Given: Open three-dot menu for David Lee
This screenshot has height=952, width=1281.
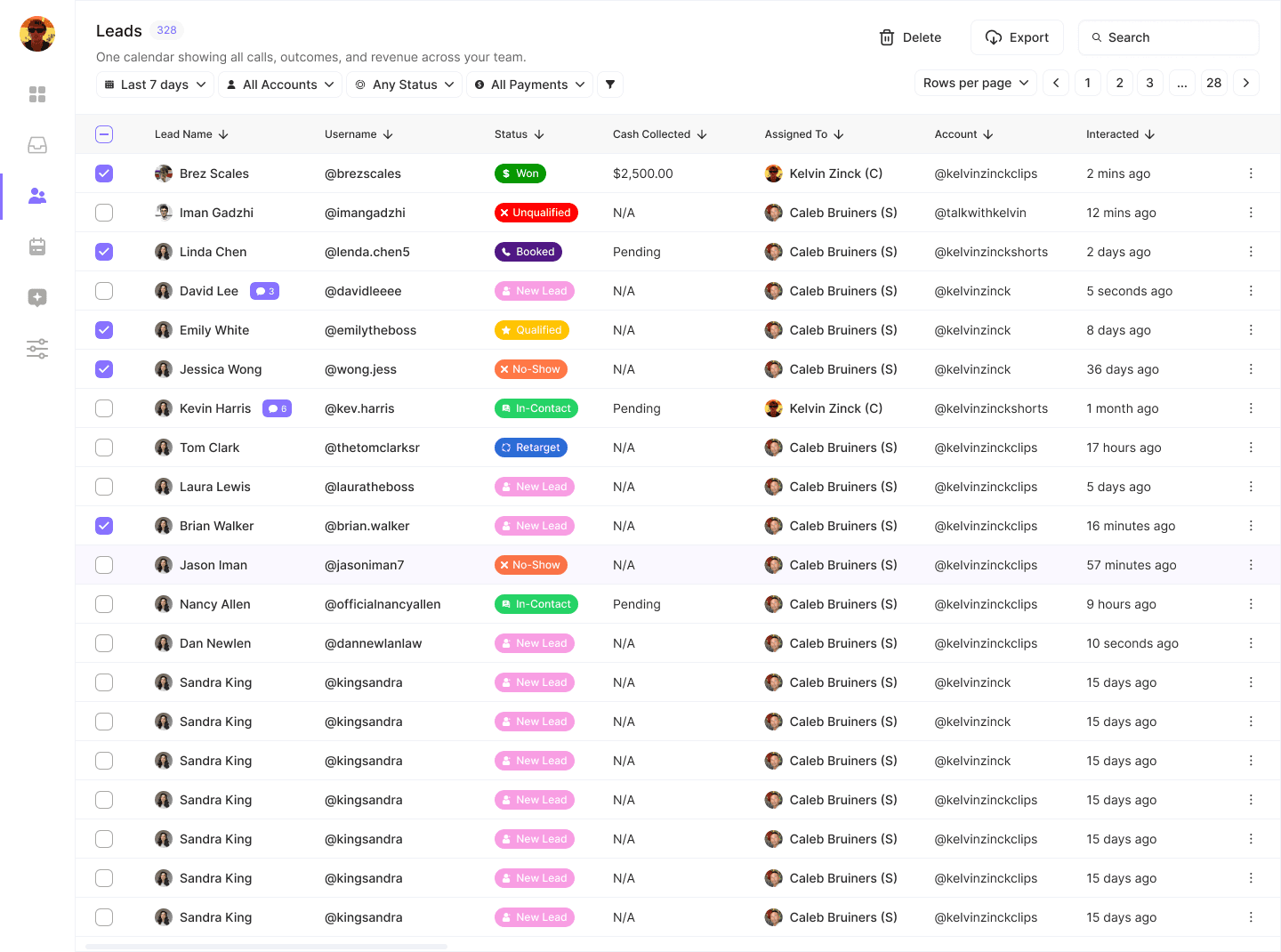Looking at the screenshot, I should (x=1251, y=291).
